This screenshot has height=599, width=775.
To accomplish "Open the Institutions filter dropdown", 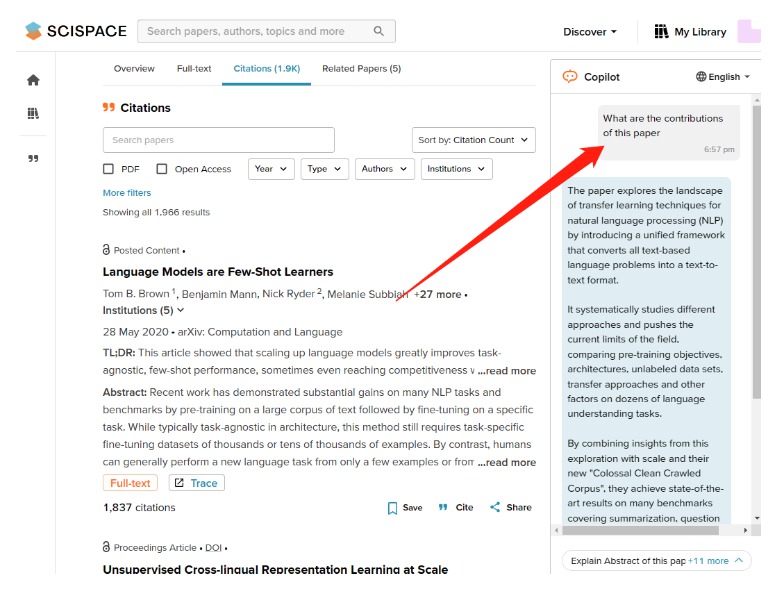I will (x=457, y=169).
